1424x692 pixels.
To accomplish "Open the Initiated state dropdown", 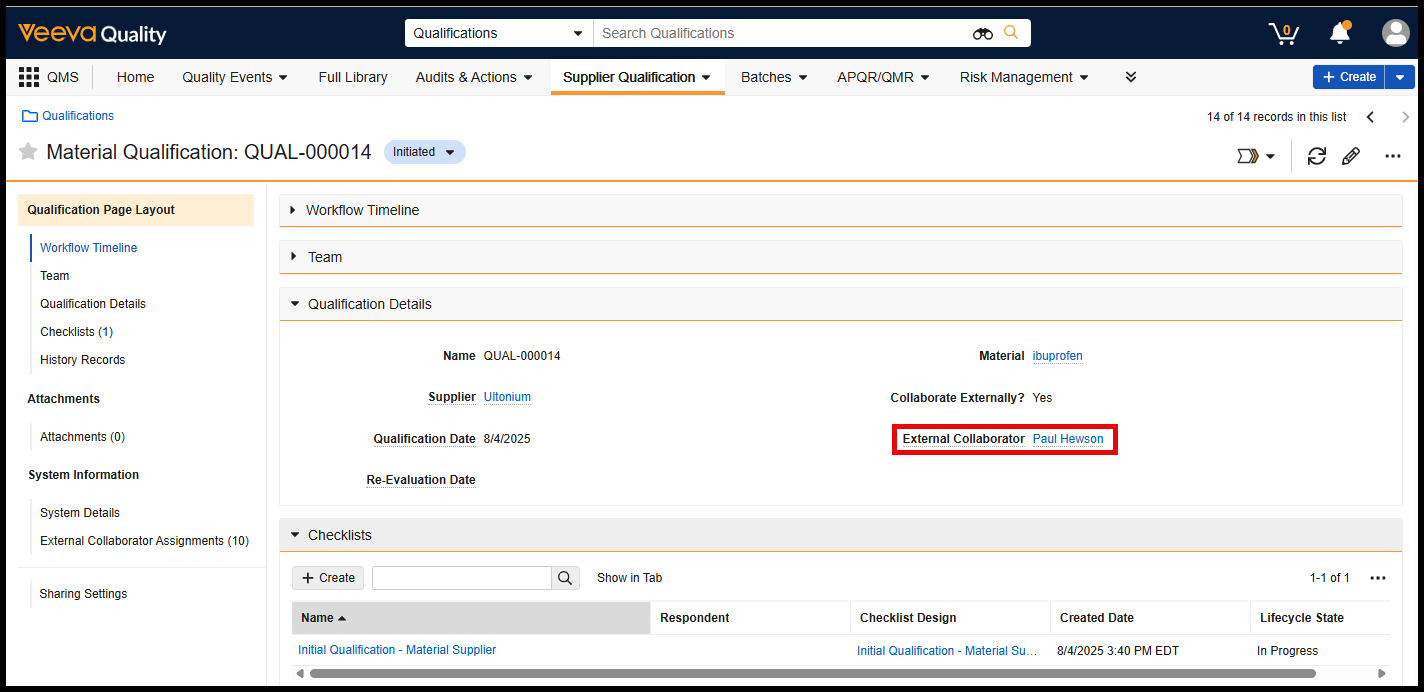I will (425, 152).
